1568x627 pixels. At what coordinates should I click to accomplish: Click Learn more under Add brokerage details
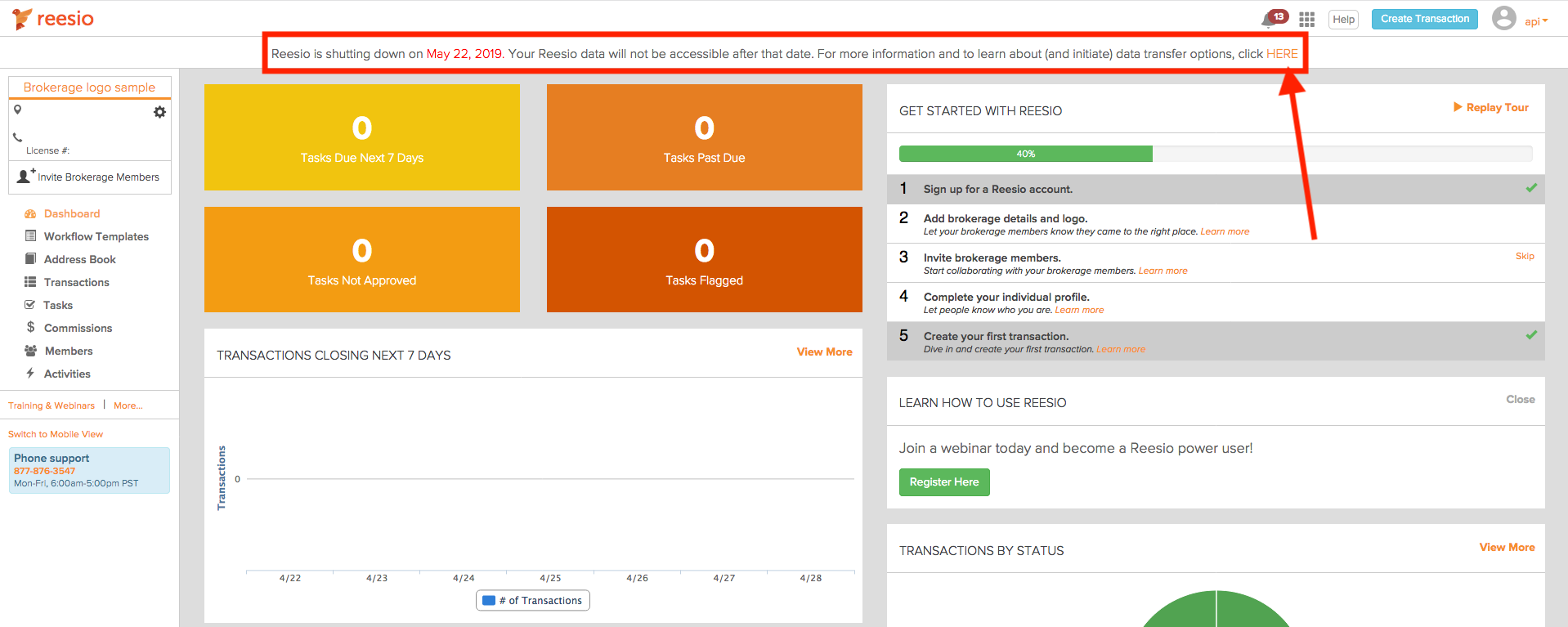(x=1225, y=232)
